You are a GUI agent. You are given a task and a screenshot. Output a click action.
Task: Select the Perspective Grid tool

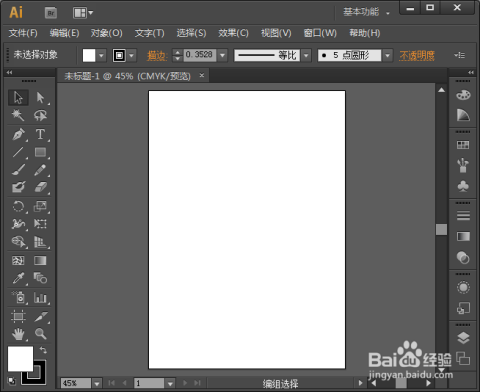[x=40, y=242]
